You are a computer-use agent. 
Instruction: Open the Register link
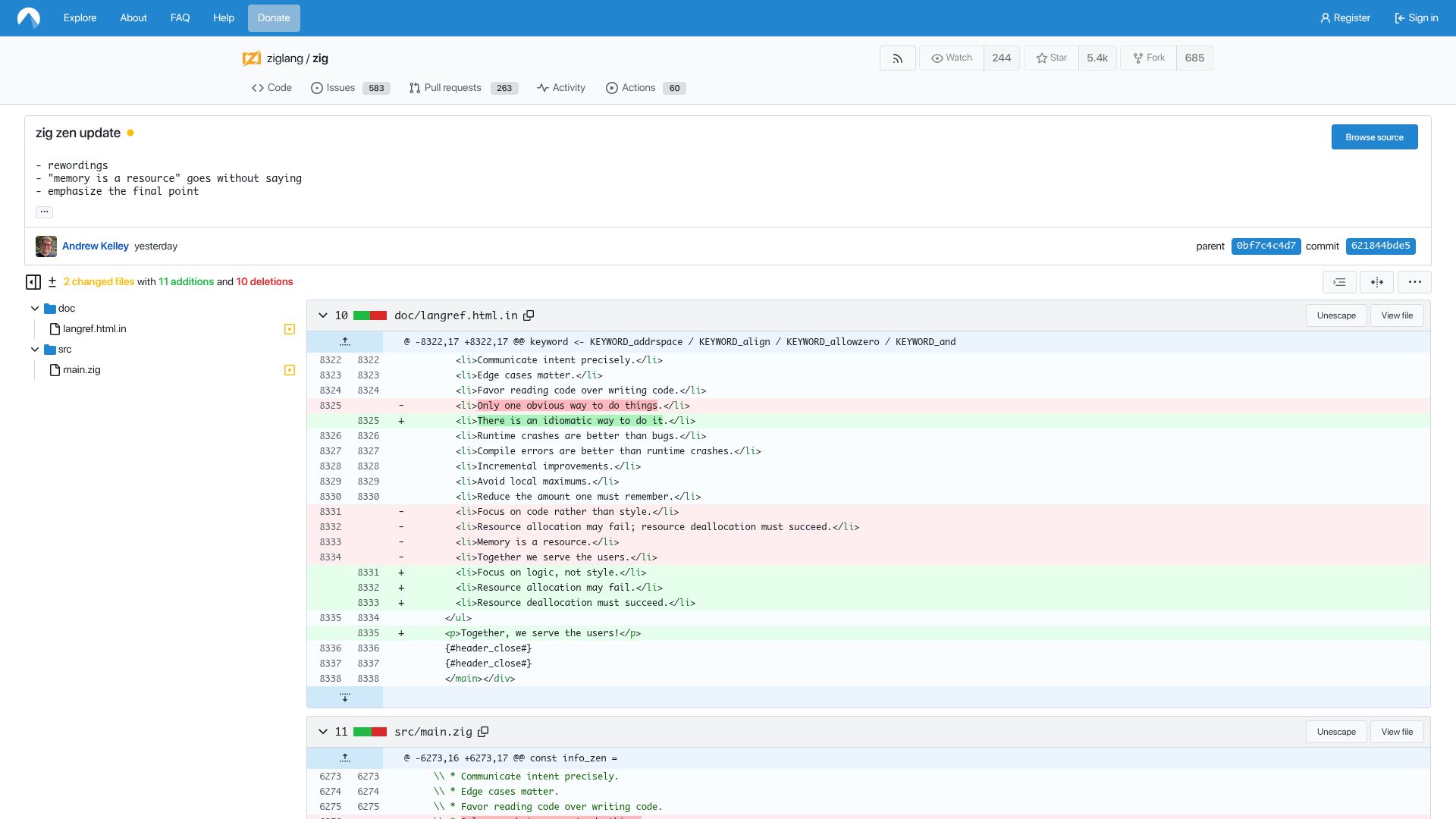coord(1345,18)
